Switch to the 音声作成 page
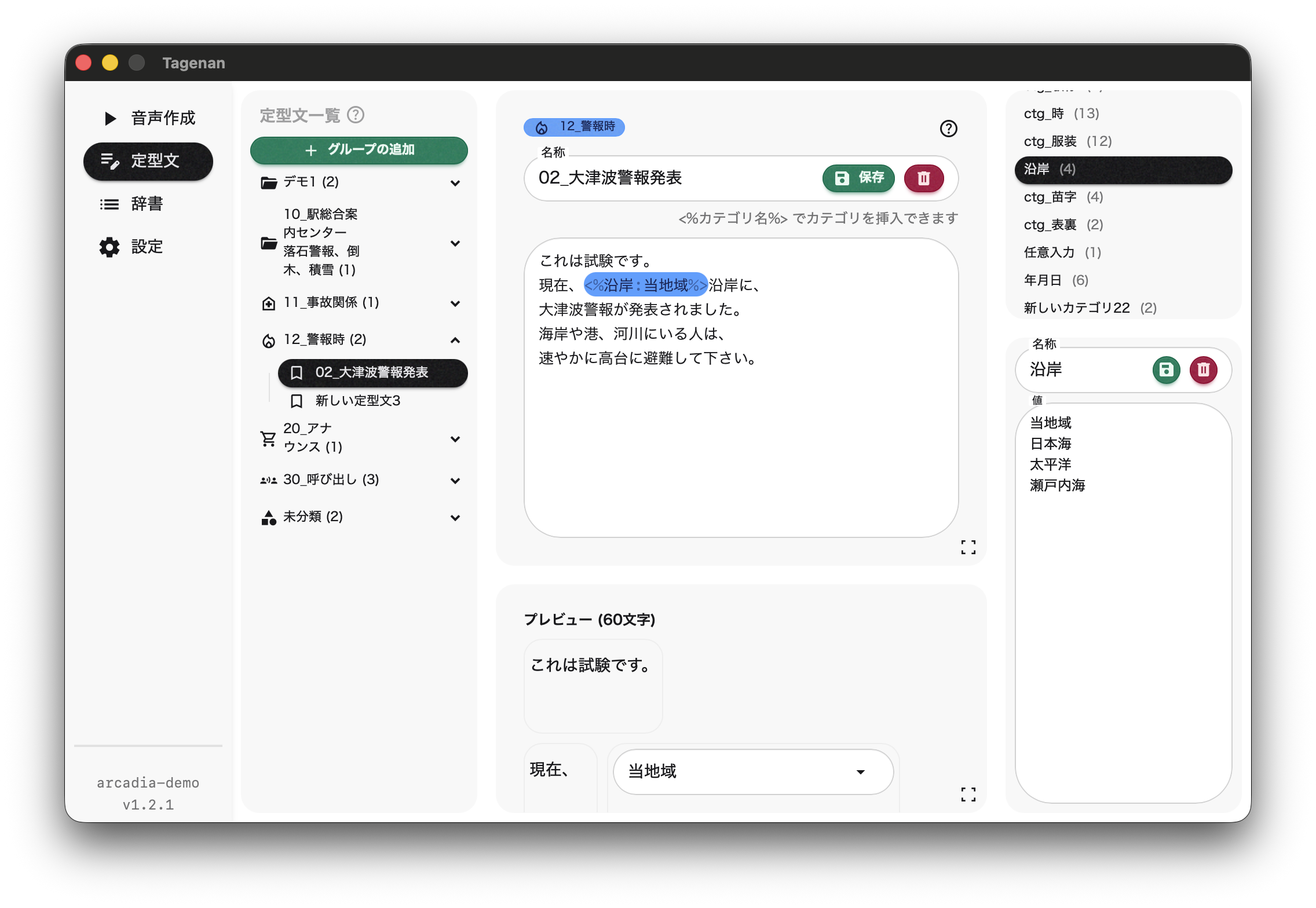The width and height of the screenshot is (1316, 908). point(149,118)
